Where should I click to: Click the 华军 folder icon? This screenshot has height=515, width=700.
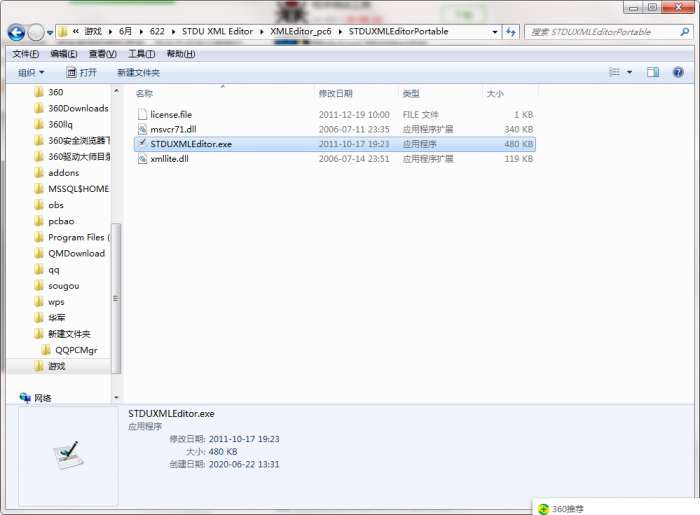tap(39, 317)
